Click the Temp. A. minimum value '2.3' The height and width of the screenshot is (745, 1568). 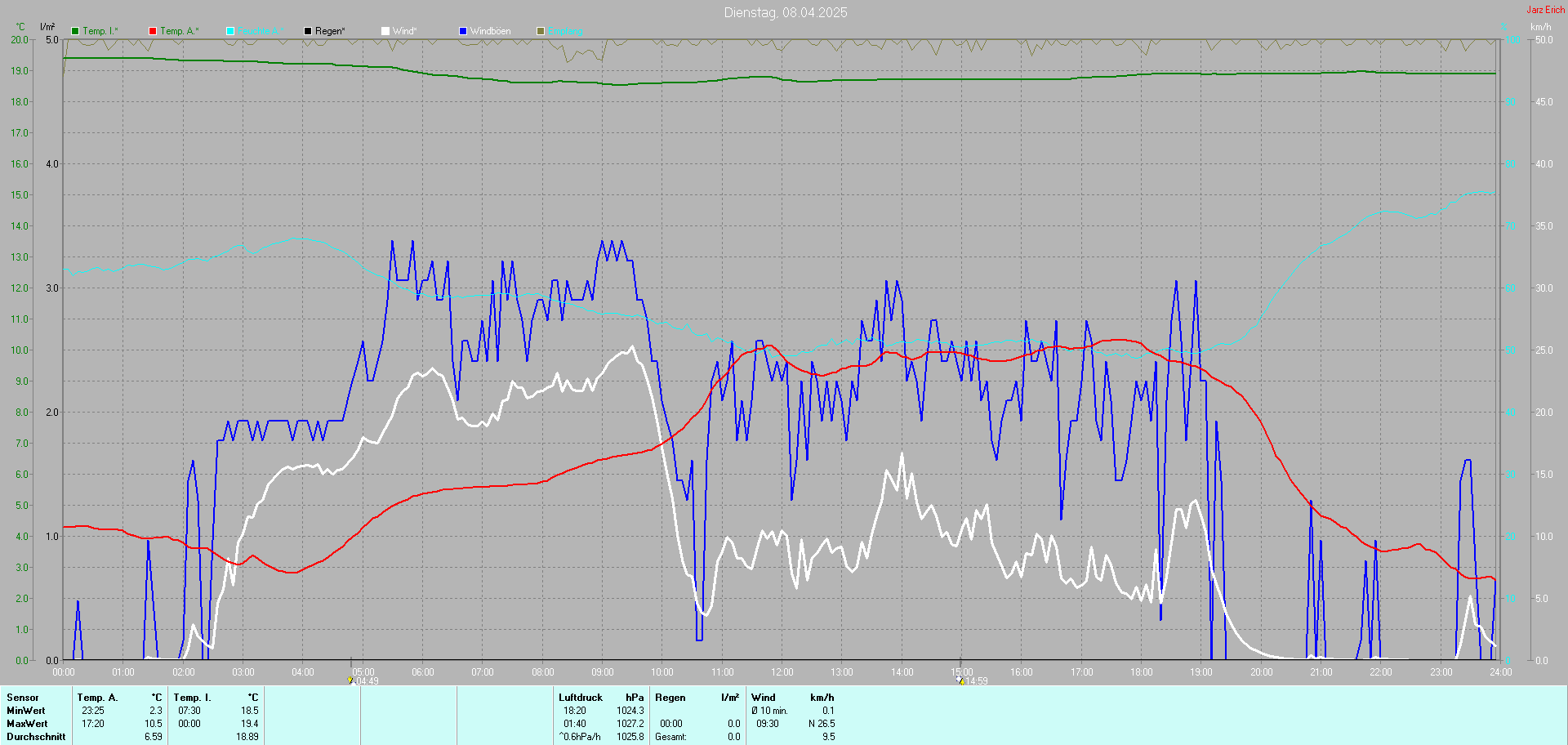(x=156, y=711)
